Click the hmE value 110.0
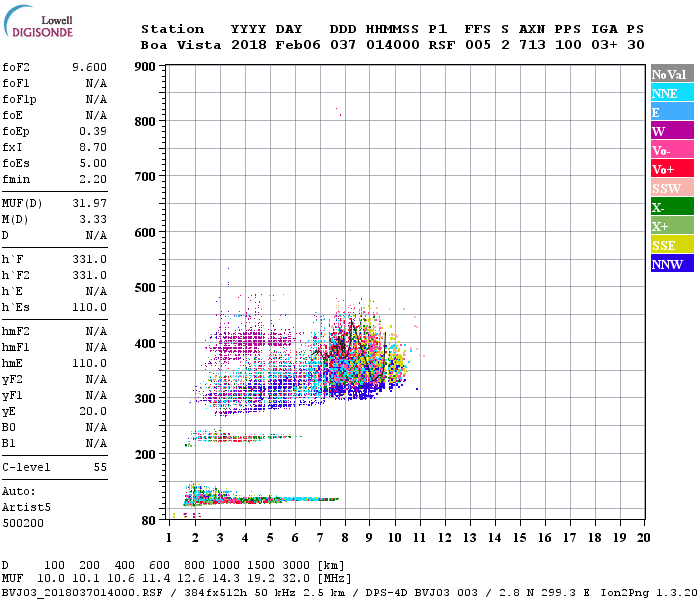The width and height of the screenshot is (700, 600). [89, 363]
